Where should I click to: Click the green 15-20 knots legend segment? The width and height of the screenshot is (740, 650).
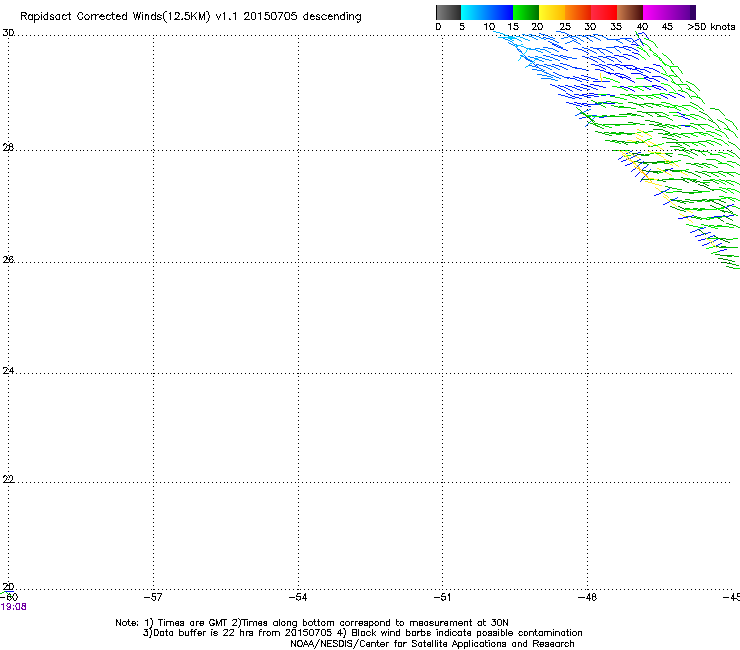point(526,12)
